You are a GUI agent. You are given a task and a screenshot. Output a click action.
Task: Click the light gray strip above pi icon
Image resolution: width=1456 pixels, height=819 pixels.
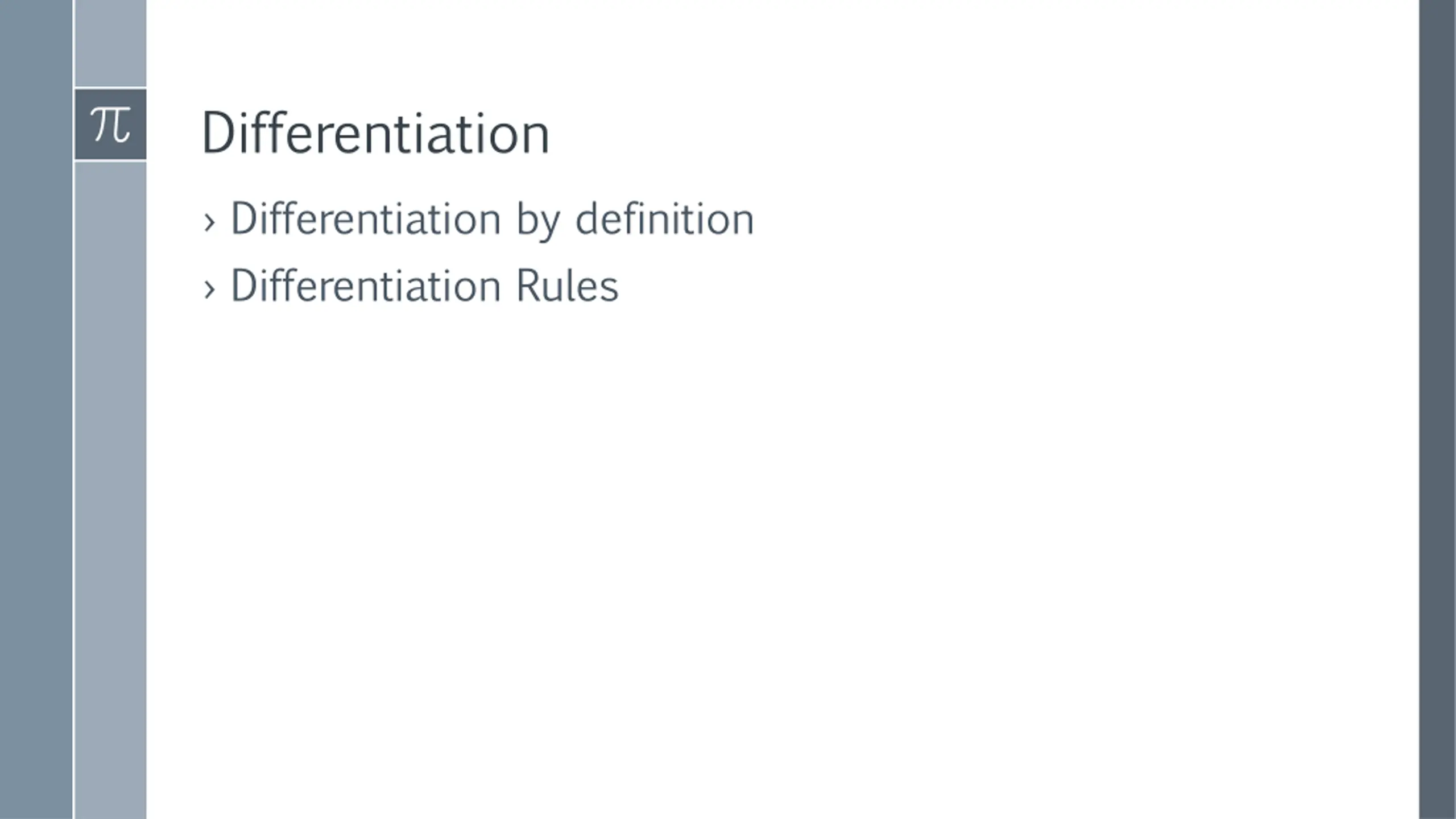click(110, 43)
